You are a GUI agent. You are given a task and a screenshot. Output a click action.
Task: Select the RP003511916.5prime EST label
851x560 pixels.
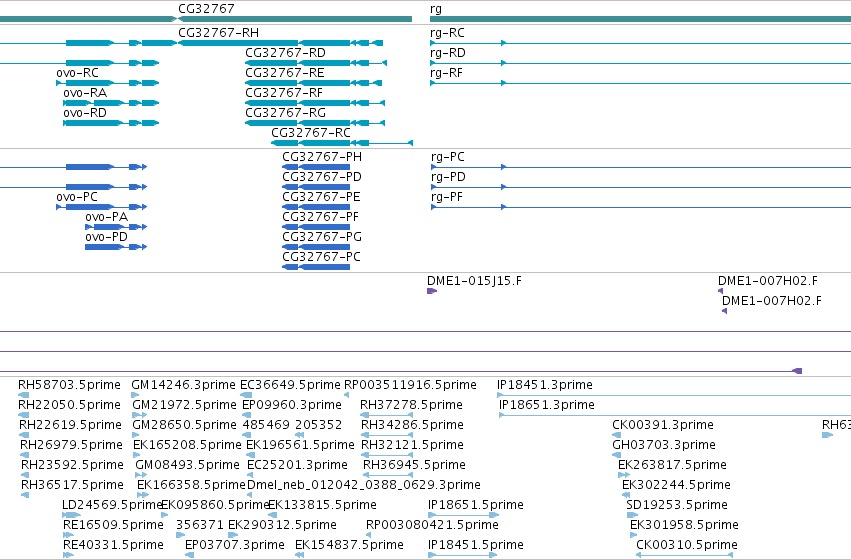coord(411,385)
